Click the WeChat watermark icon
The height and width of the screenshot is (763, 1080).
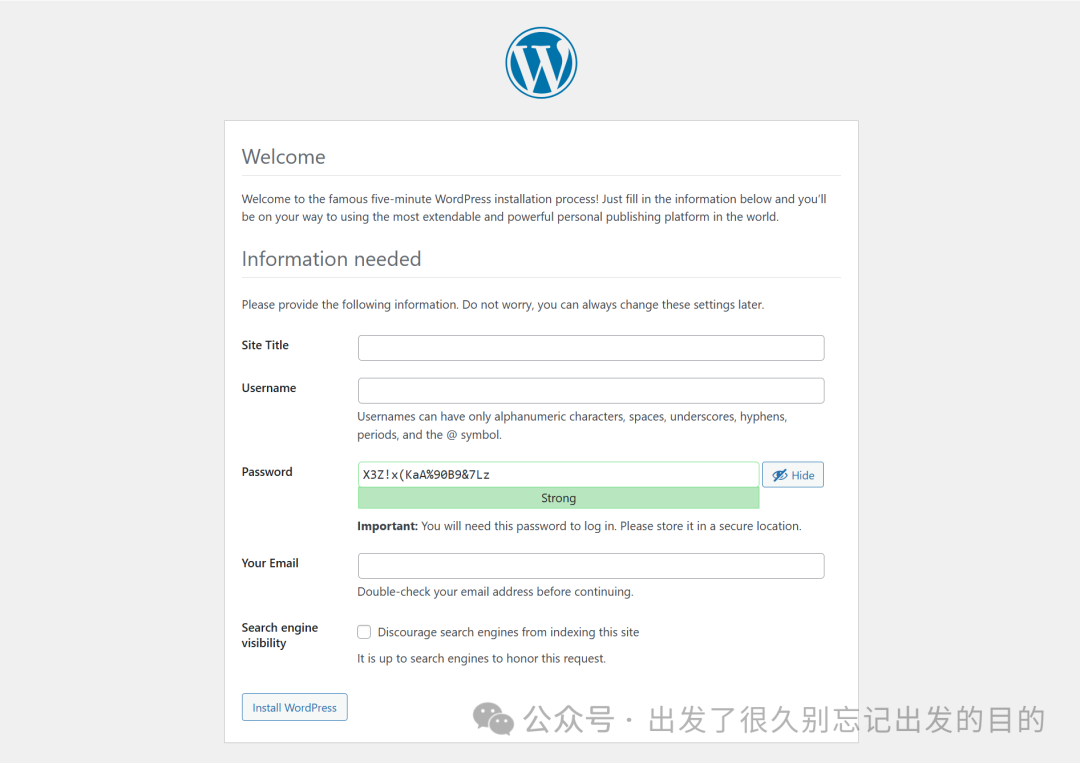[x=493, y=718]
